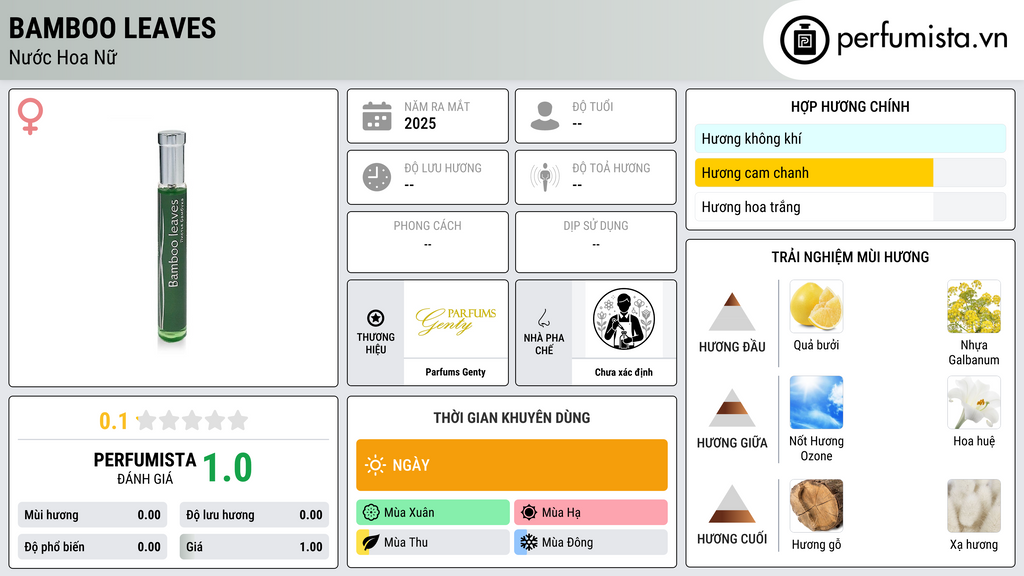Click the sillage icon beside Độ toả hương

[x=545, y=177]
